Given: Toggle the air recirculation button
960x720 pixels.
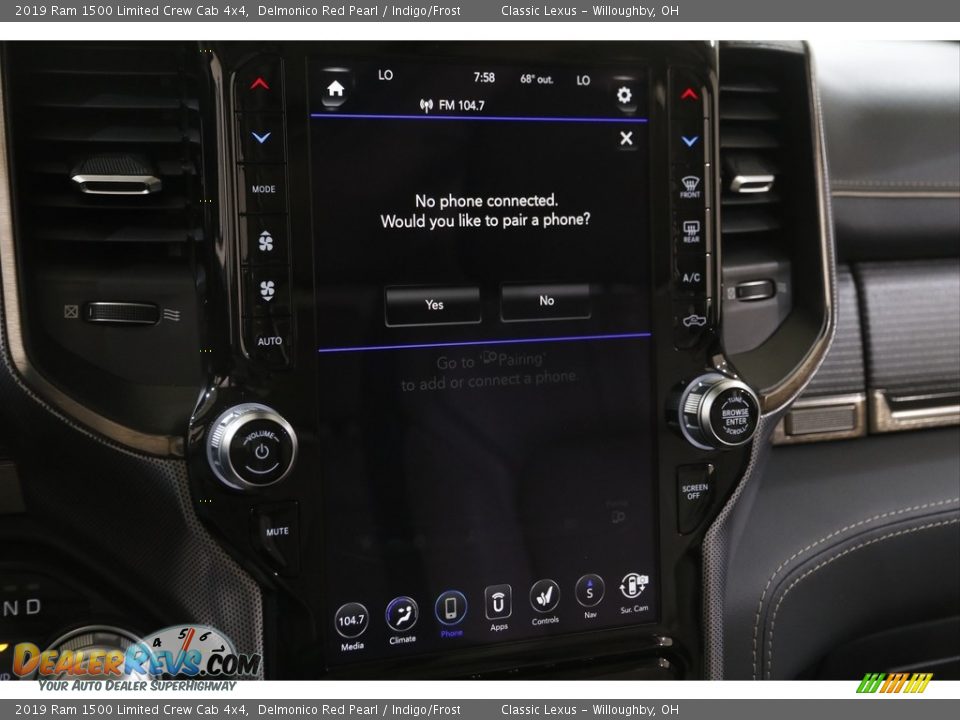Looking at the screenshot, I should point(694,320).
